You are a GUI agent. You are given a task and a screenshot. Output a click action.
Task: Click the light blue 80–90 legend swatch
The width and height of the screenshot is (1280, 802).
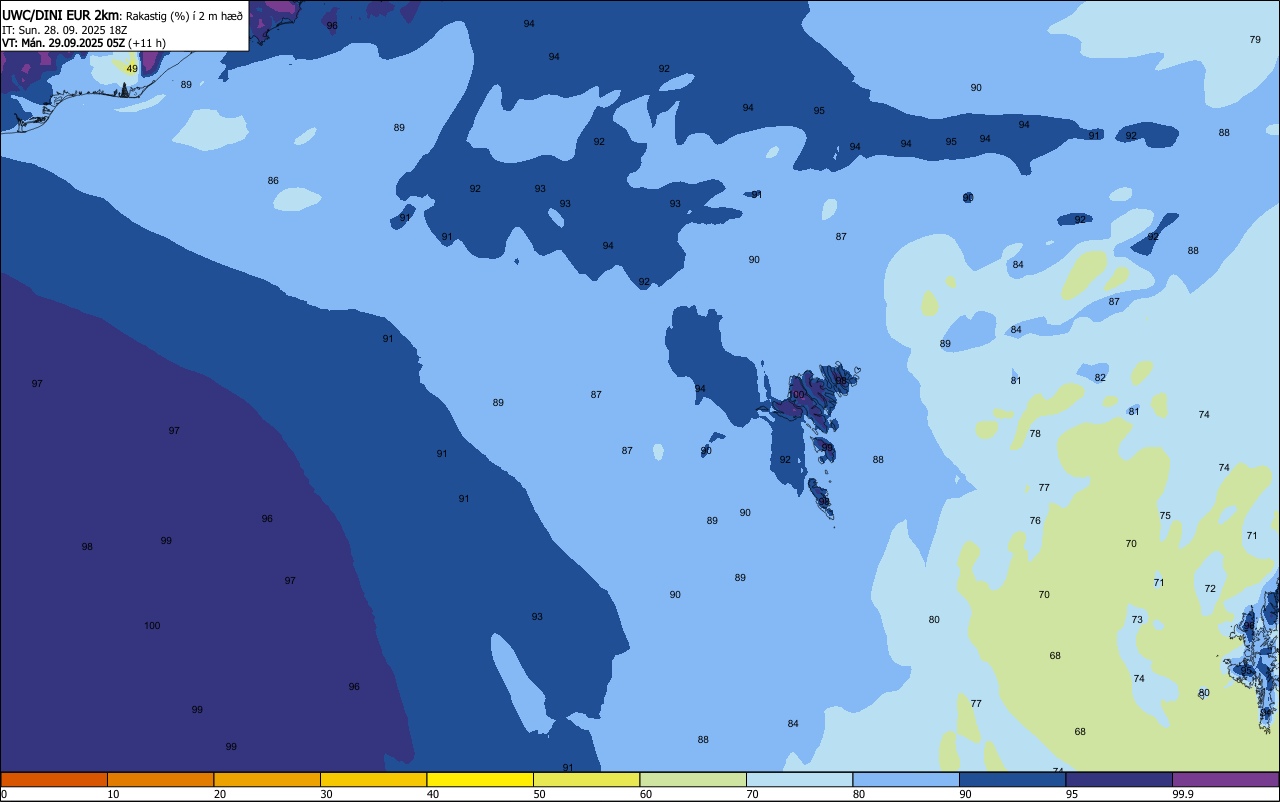point(906,779)
